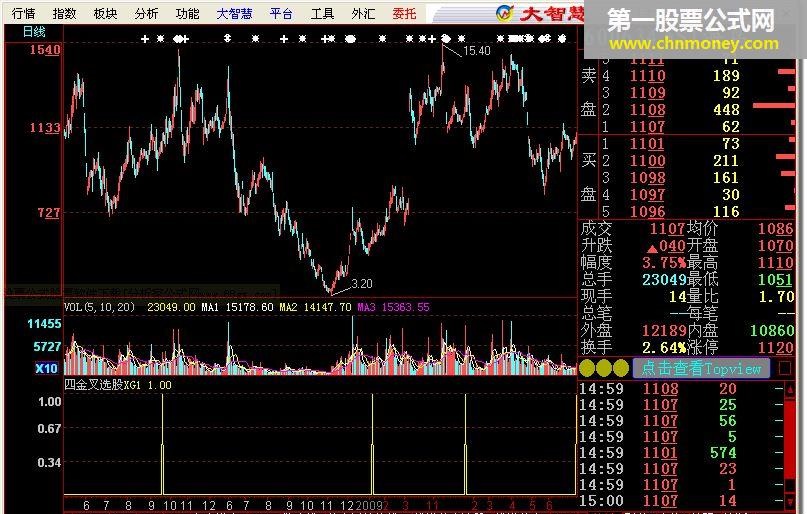Click the 最低 1051 low price value
The image size is (807, 514).
(776, 279)
